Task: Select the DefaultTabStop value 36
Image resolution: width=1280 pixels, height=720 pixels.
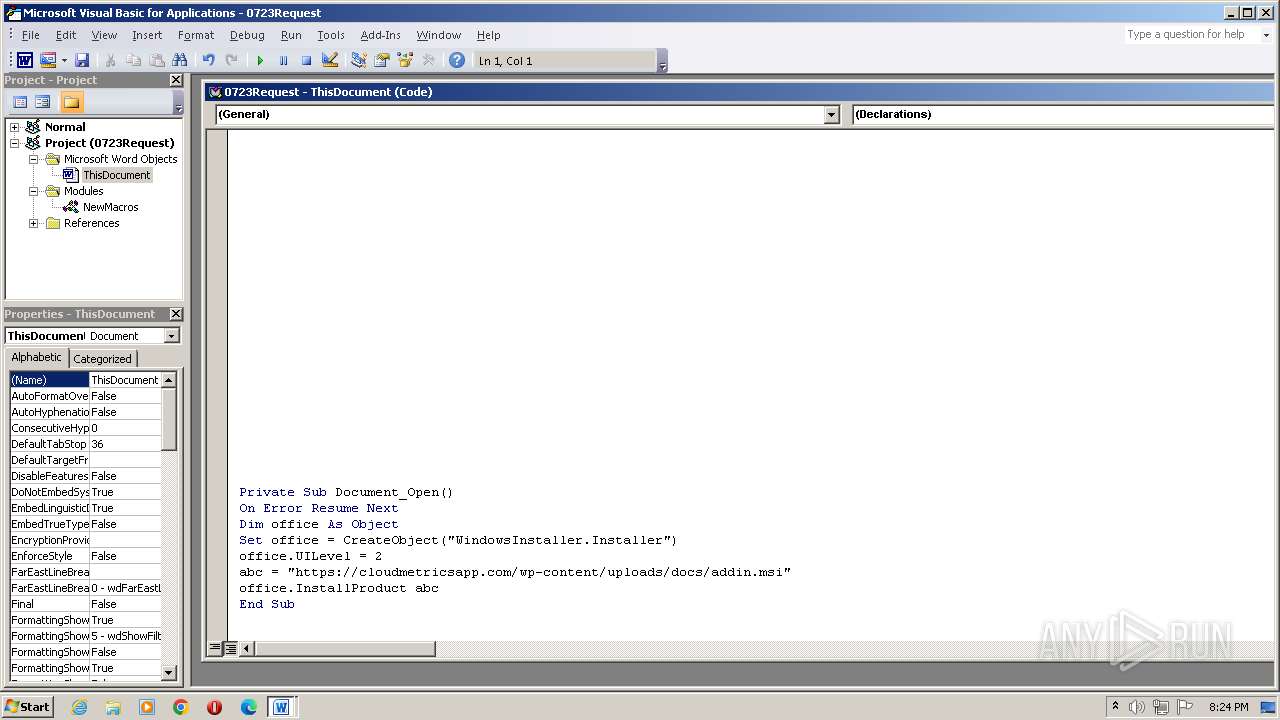Action: click(x=125, y=444)
